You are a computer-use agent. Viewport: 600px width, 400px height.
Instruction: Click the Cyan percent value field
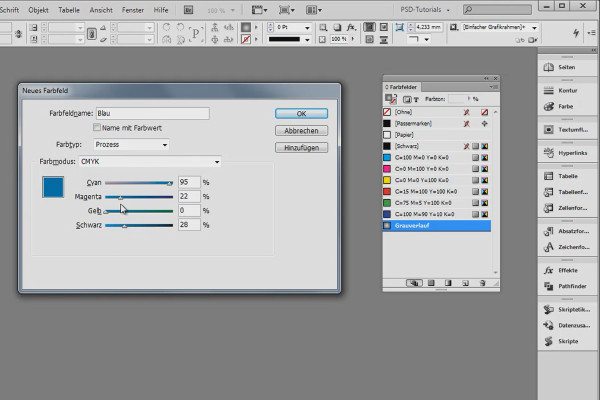click(189, 182)
